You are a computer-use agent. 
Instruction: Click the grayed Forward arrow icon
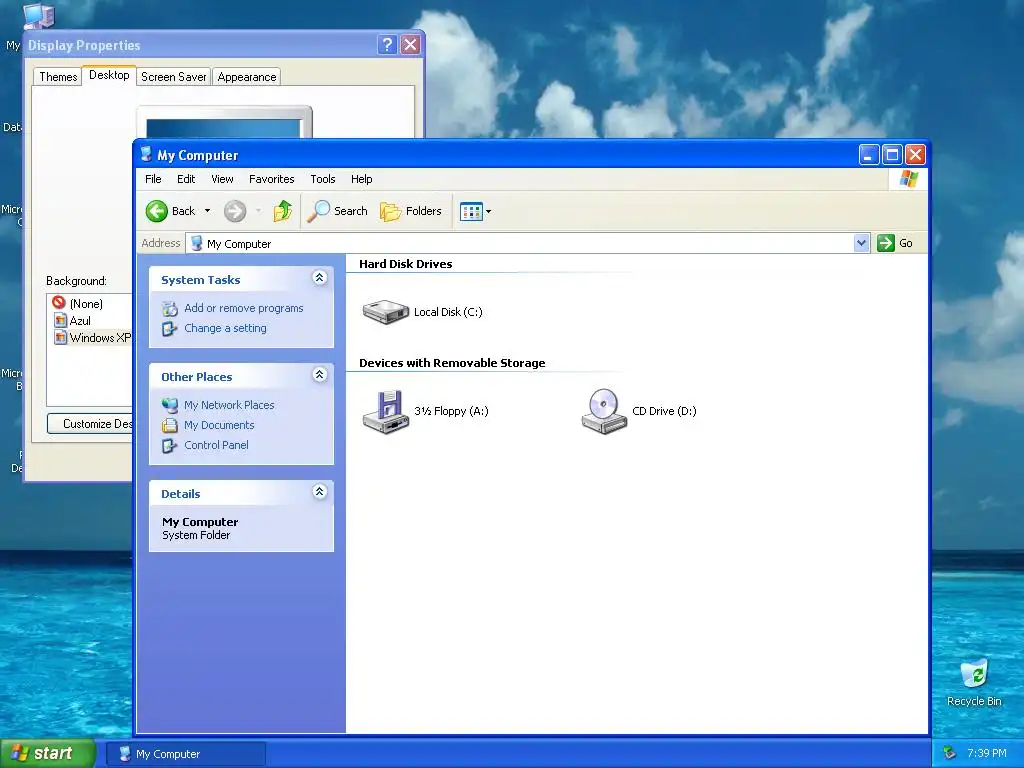(235, 211)
